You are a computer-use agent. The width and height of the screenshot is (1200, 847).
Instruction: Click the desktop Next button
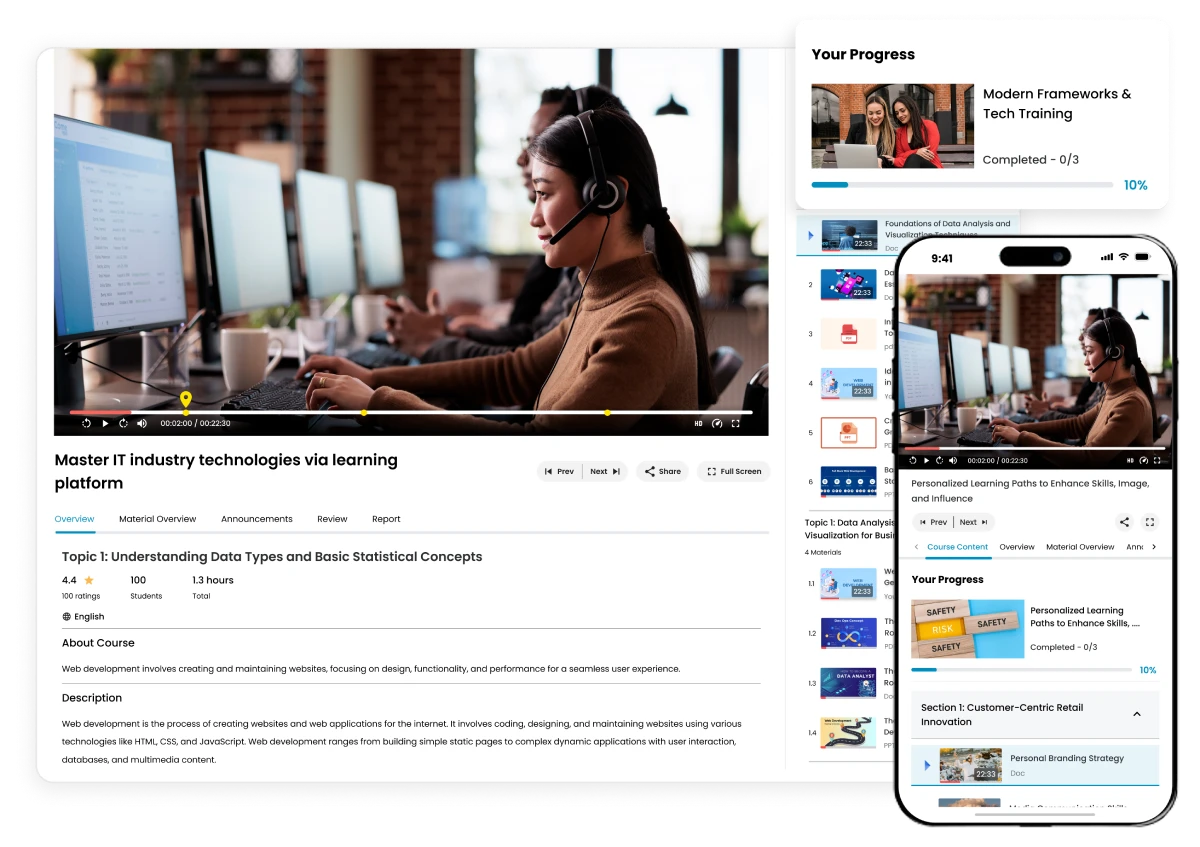[604, 471]
